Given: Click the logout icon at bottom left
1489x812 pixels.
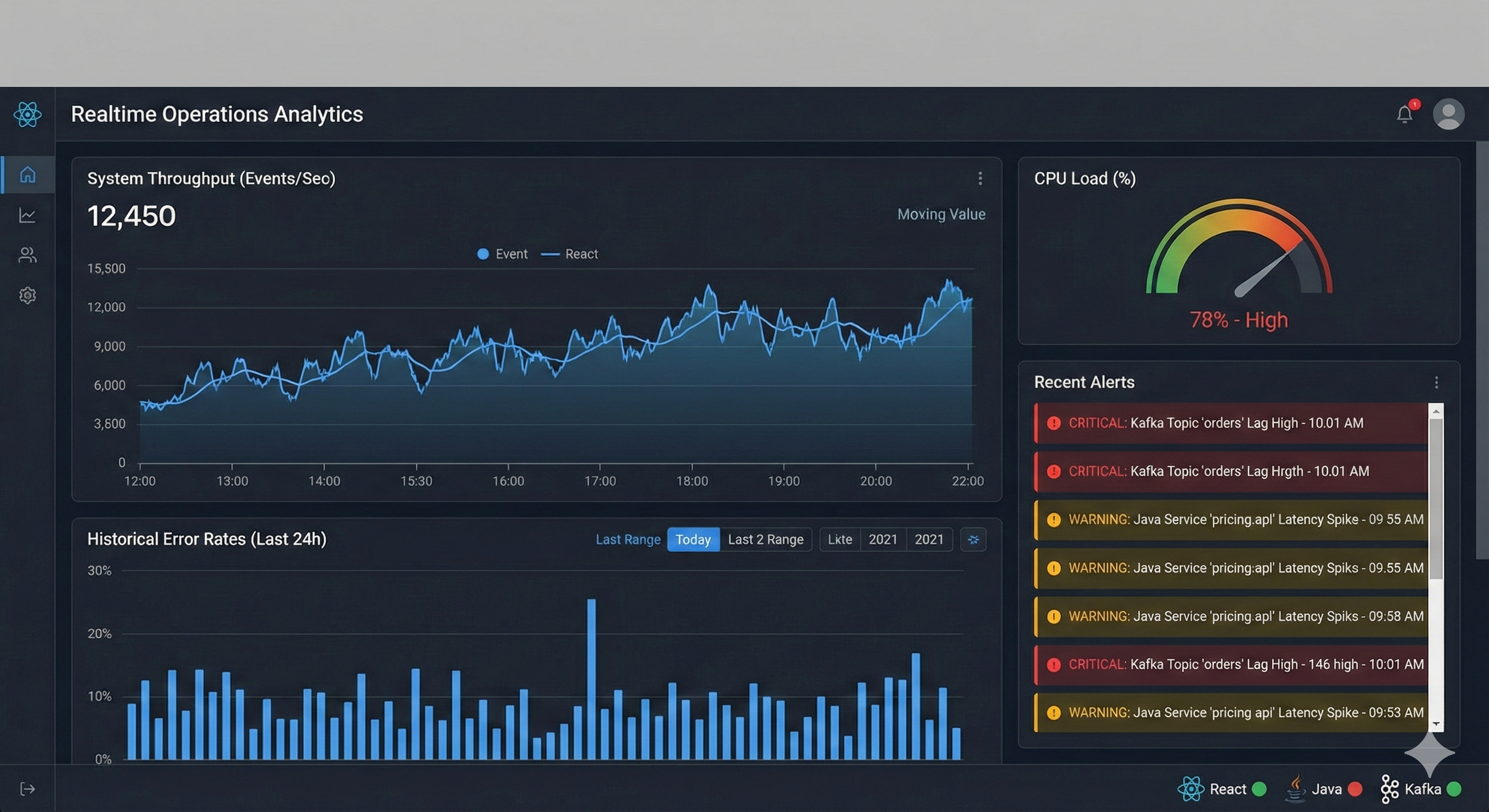Looking at the screenshot, I should [x=27, y=788].
